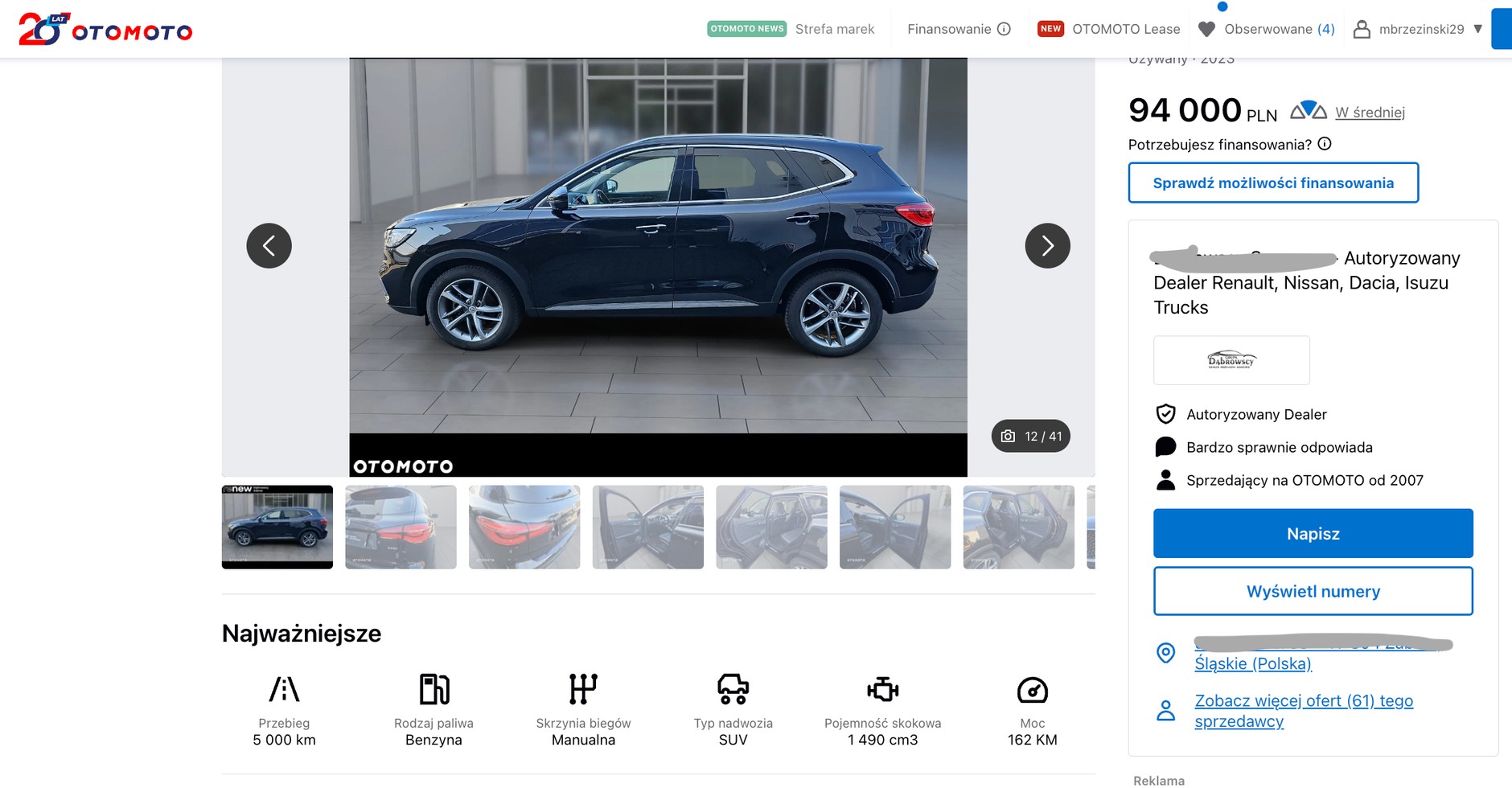Show the previous gallery photo
This screenshot has height=788, width=1512.
[269, 245]
